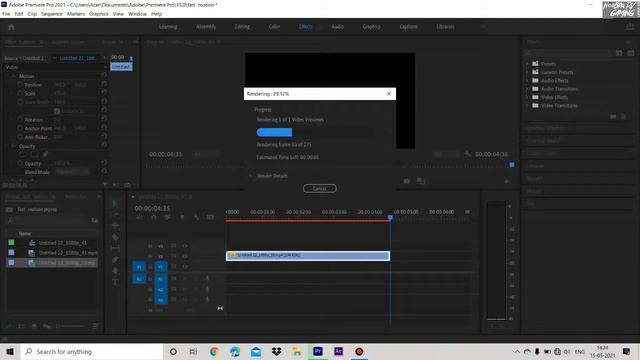The image size is (640, 360).
Task: Select the Type tool T icon
Action: pyautogui.click(x=115, y=282)
